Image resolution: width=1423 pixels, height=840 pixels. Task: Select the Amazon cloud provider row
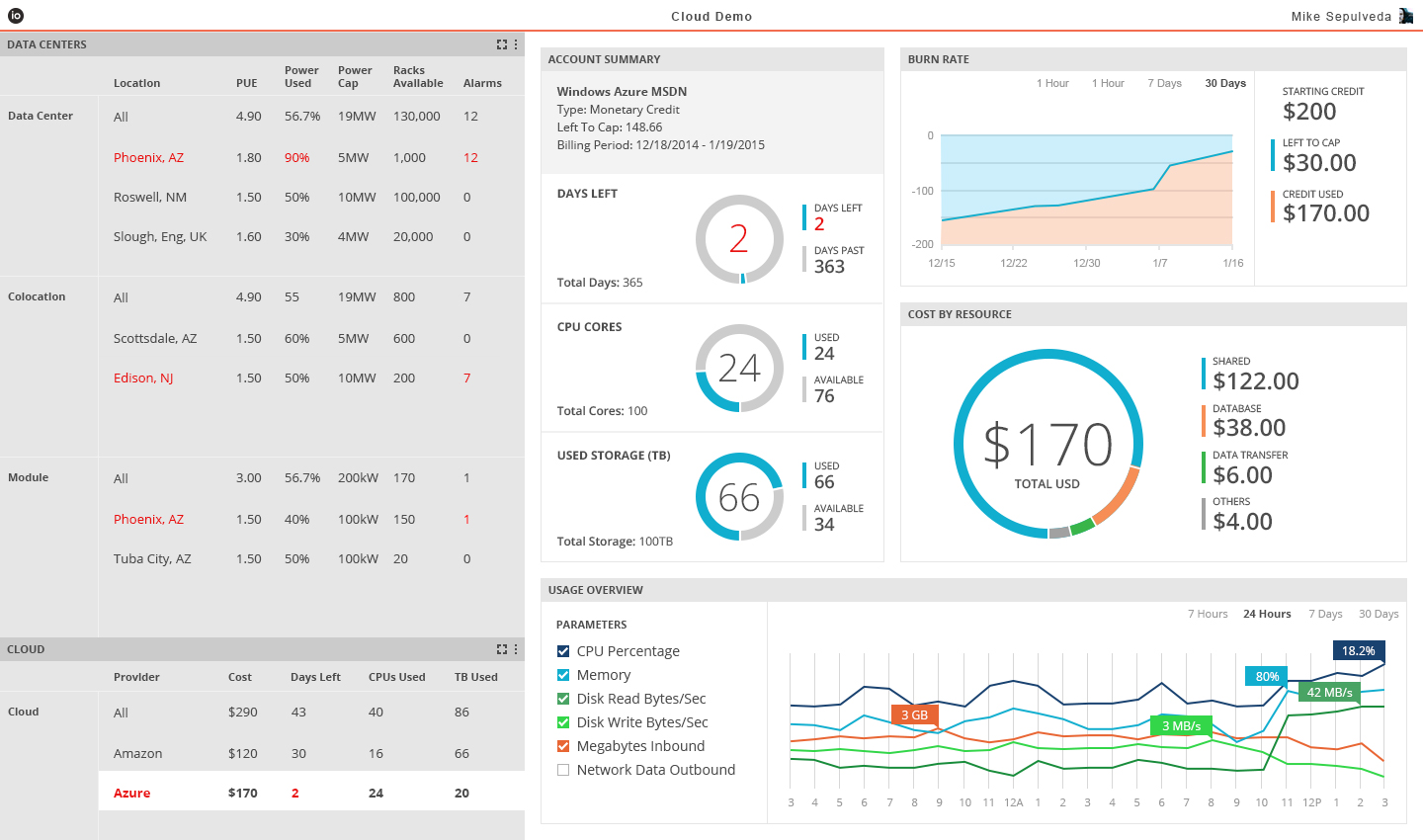click(137, 753)
